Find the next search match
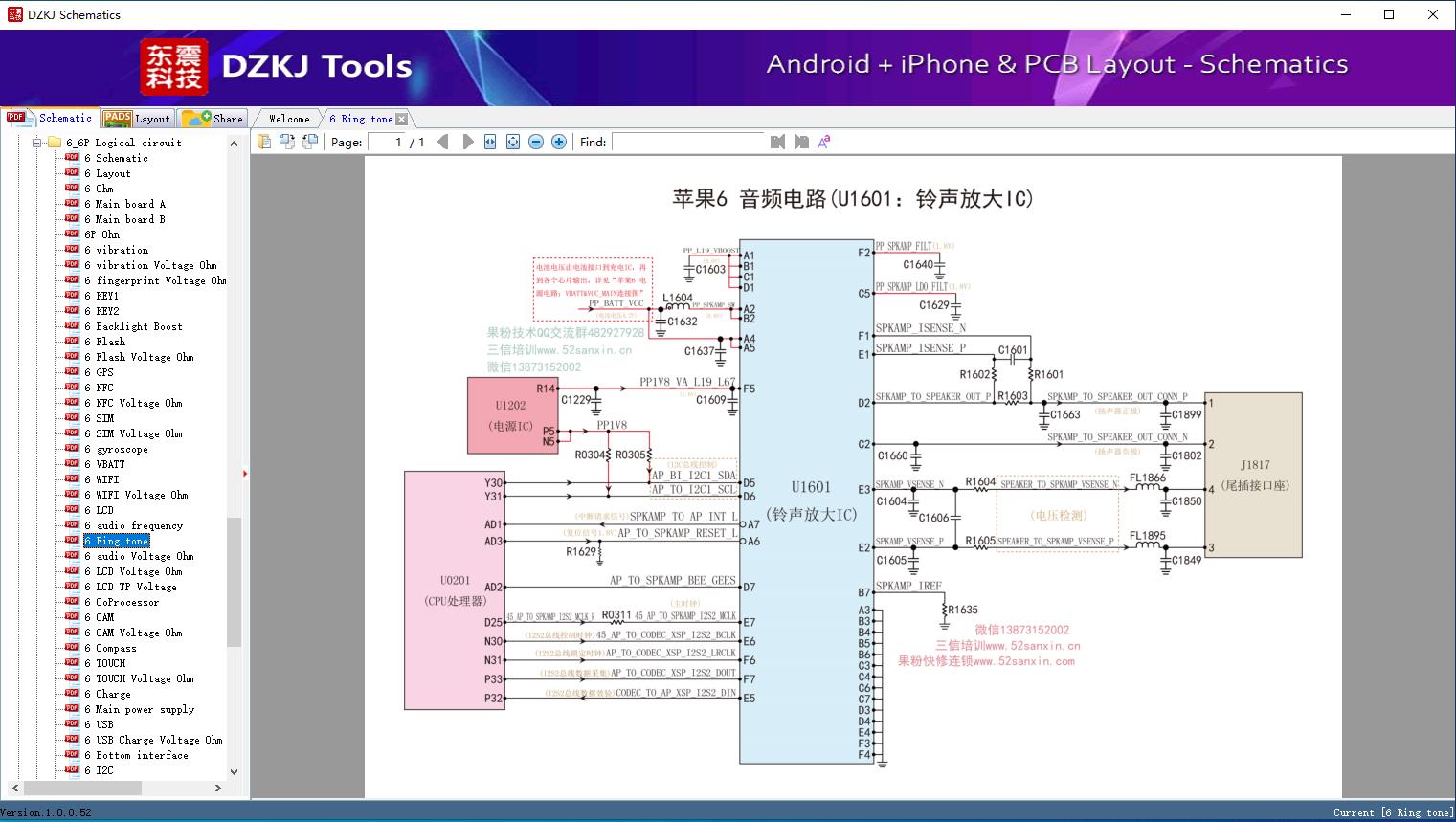 click(801, 142)
